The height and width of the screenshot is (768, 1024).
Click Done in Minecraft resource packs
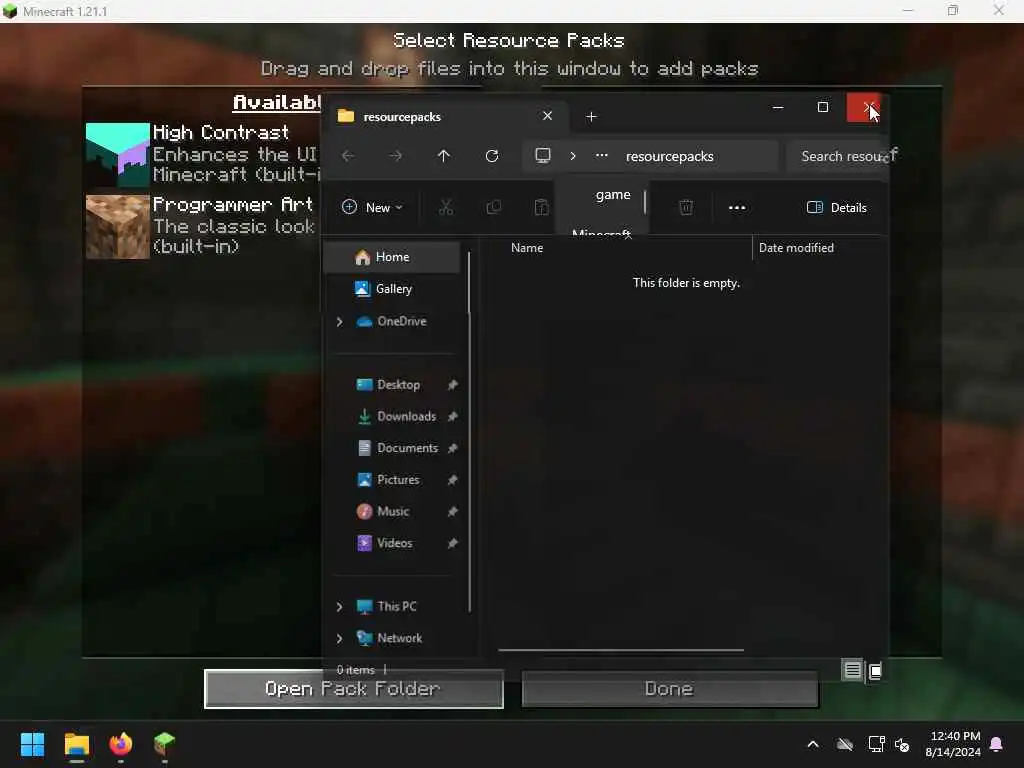point(669,689)
